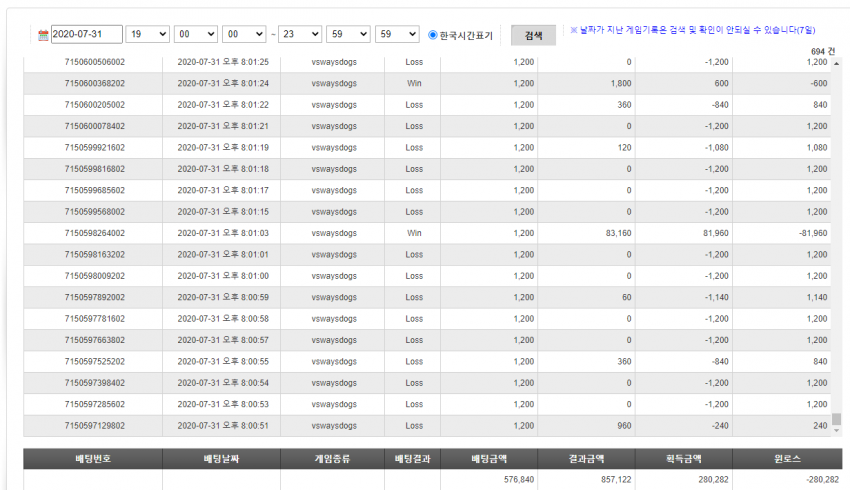The height and width of the screenshot is (490, 850).
Task: Click the scrollbar down arrow
Action: point(836,431)
